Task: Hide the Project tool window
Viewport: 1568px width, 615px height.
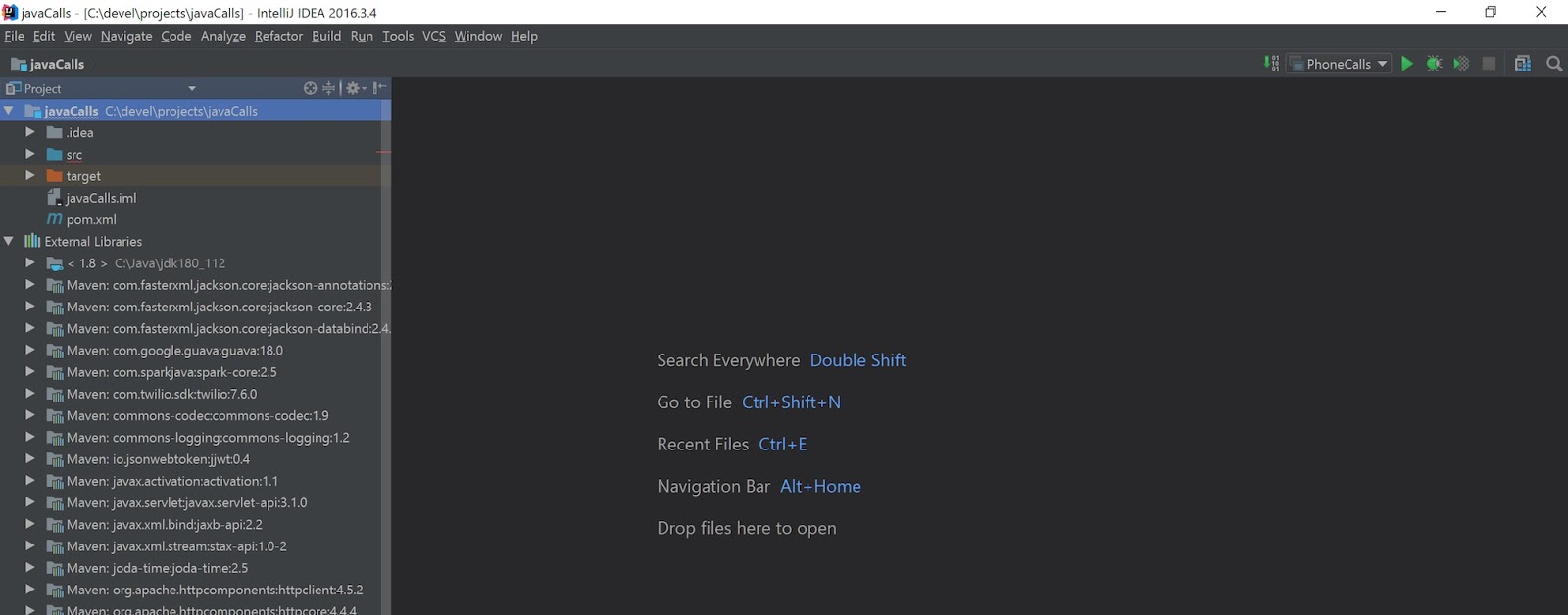Action: [x=380, y=88]
